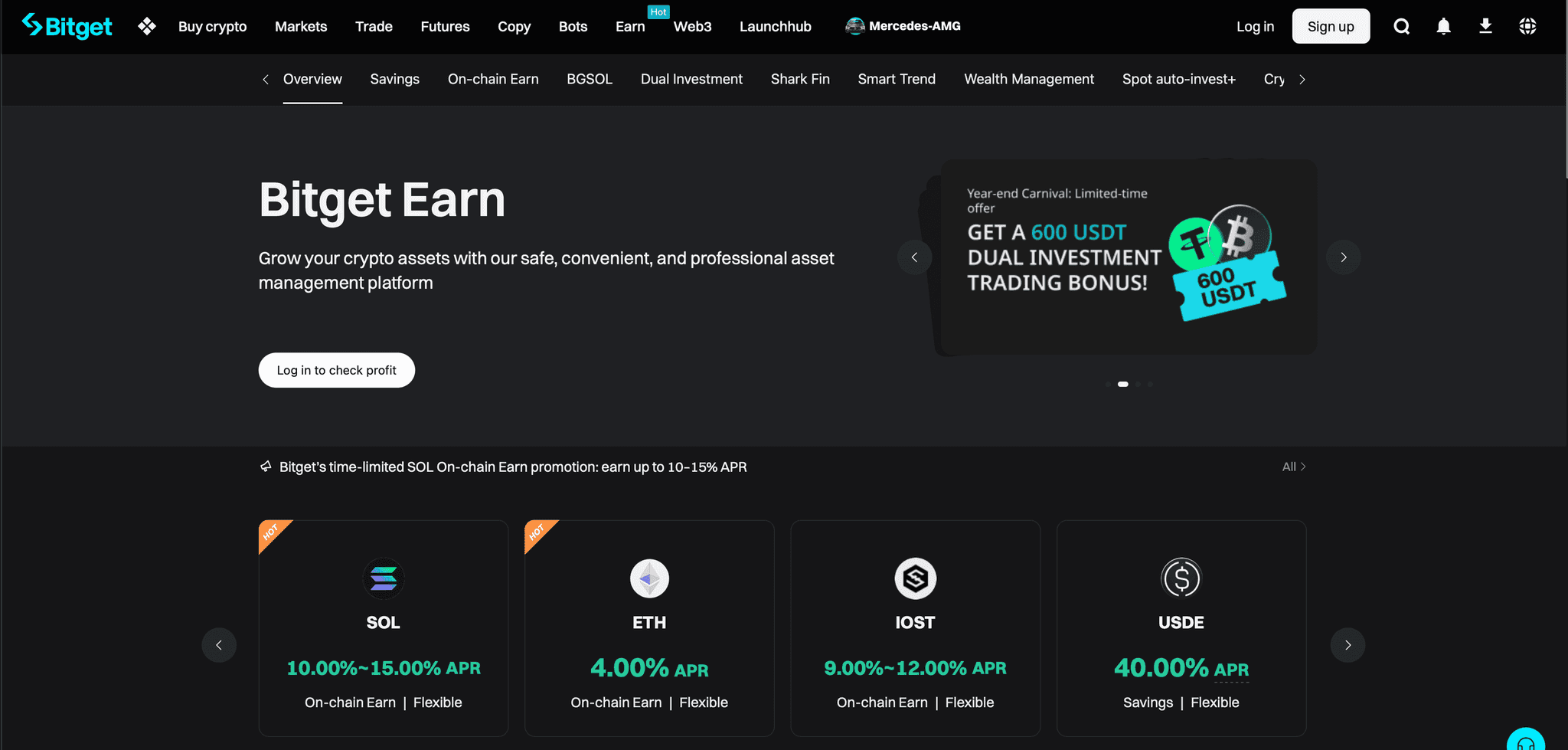Open the notifications bell icon
The image size is (1568, 750).
[1443, 27]
